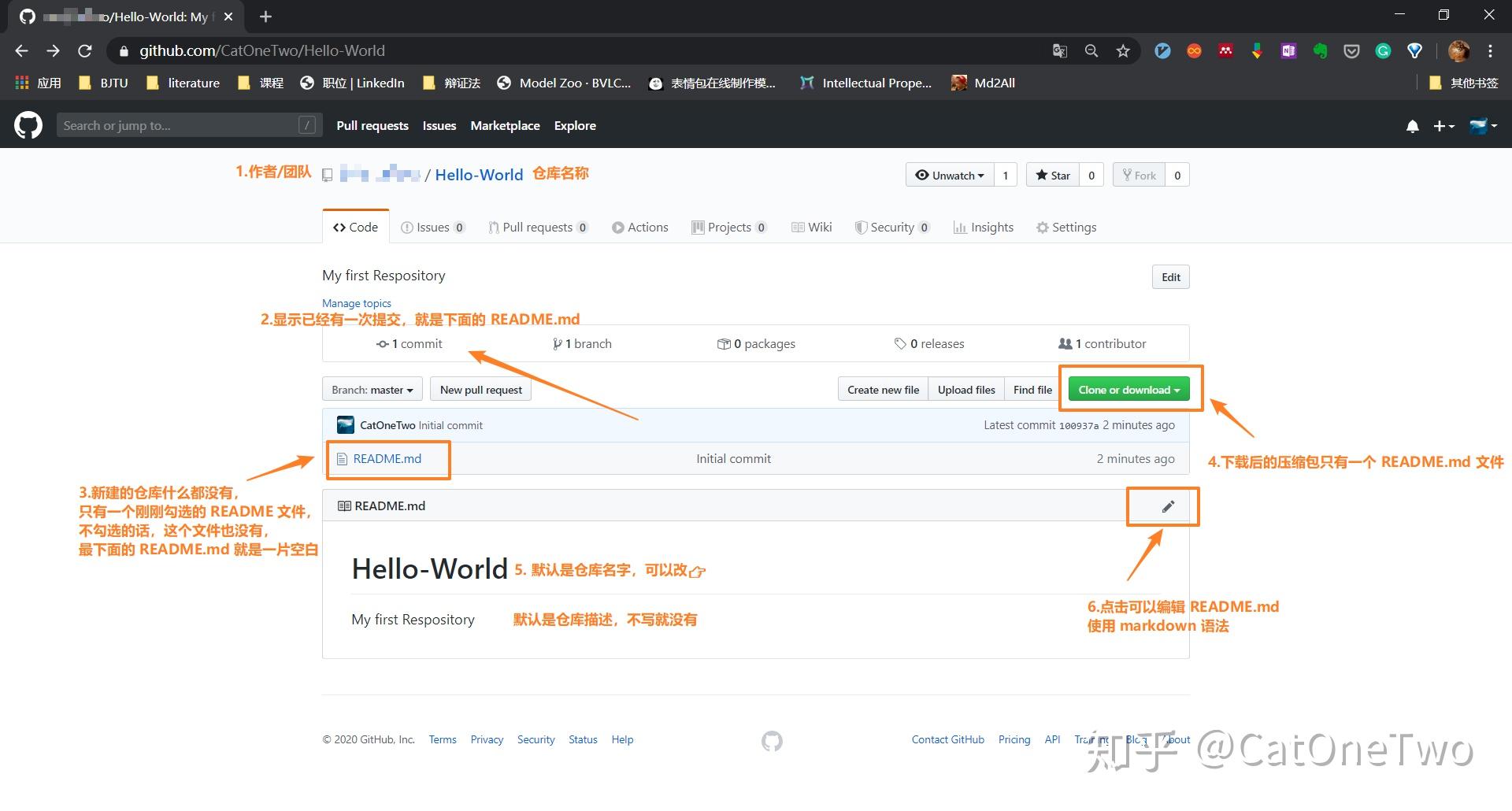Open notifications via the bell icon
Screen dimensions: 1512x811
point(1412,126)
